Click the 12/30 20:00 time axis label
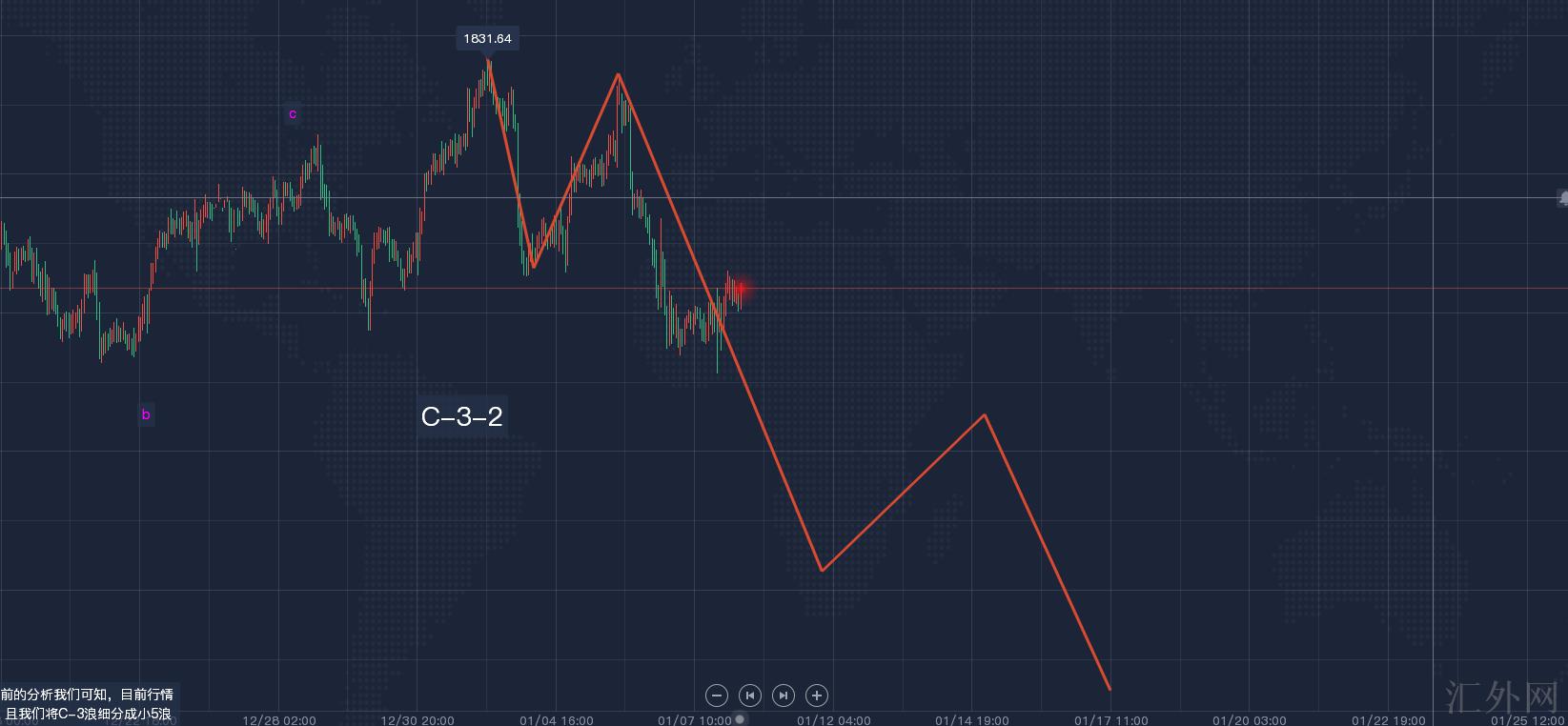 click(x=417, y=720)
